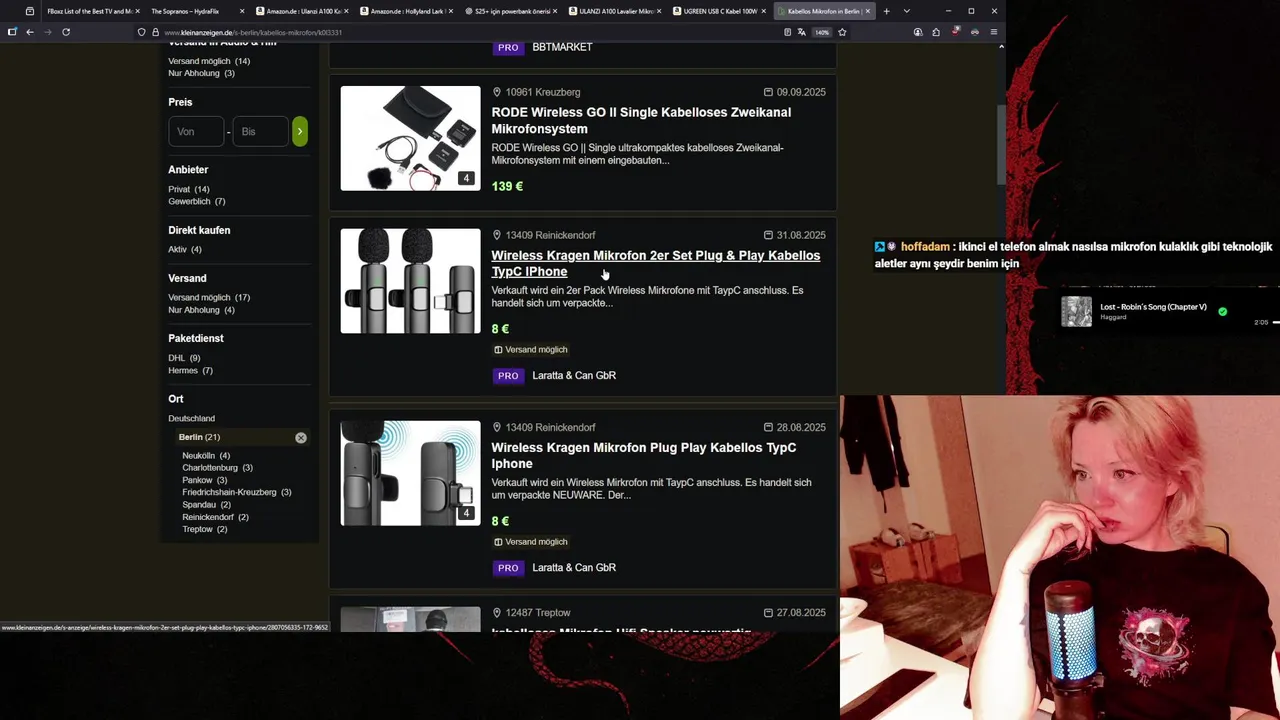
Task: Filter by Charlottenburg district
Action: coord(217,468)
